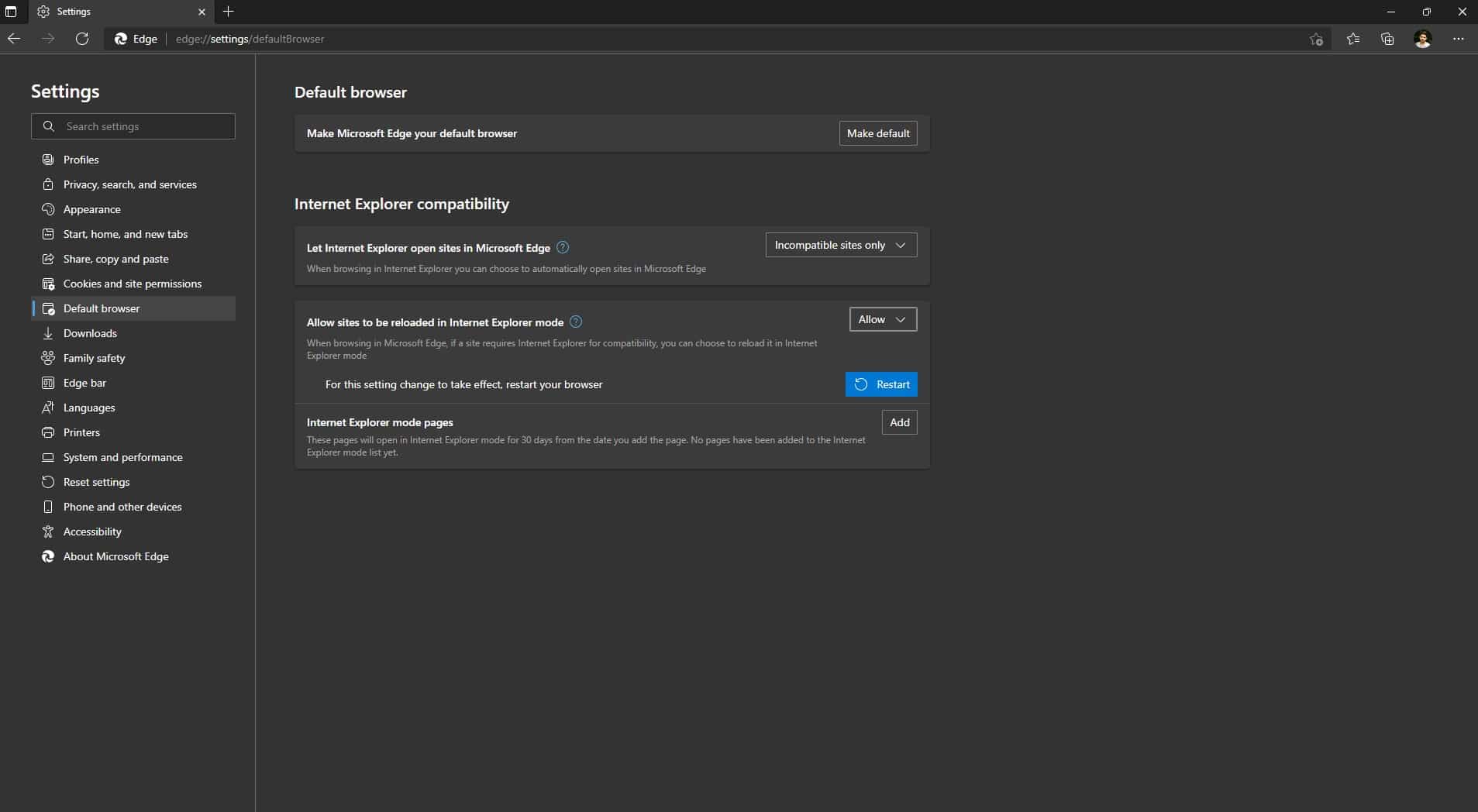The image size is (1478, 812).
Task: Open Reset settings page
Action: pos(133,482)
